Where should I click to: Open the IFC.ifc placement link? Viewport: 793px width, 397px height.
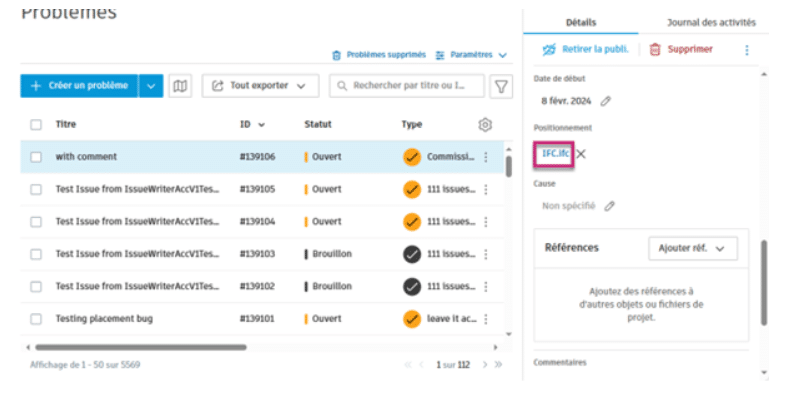(555, 153)
